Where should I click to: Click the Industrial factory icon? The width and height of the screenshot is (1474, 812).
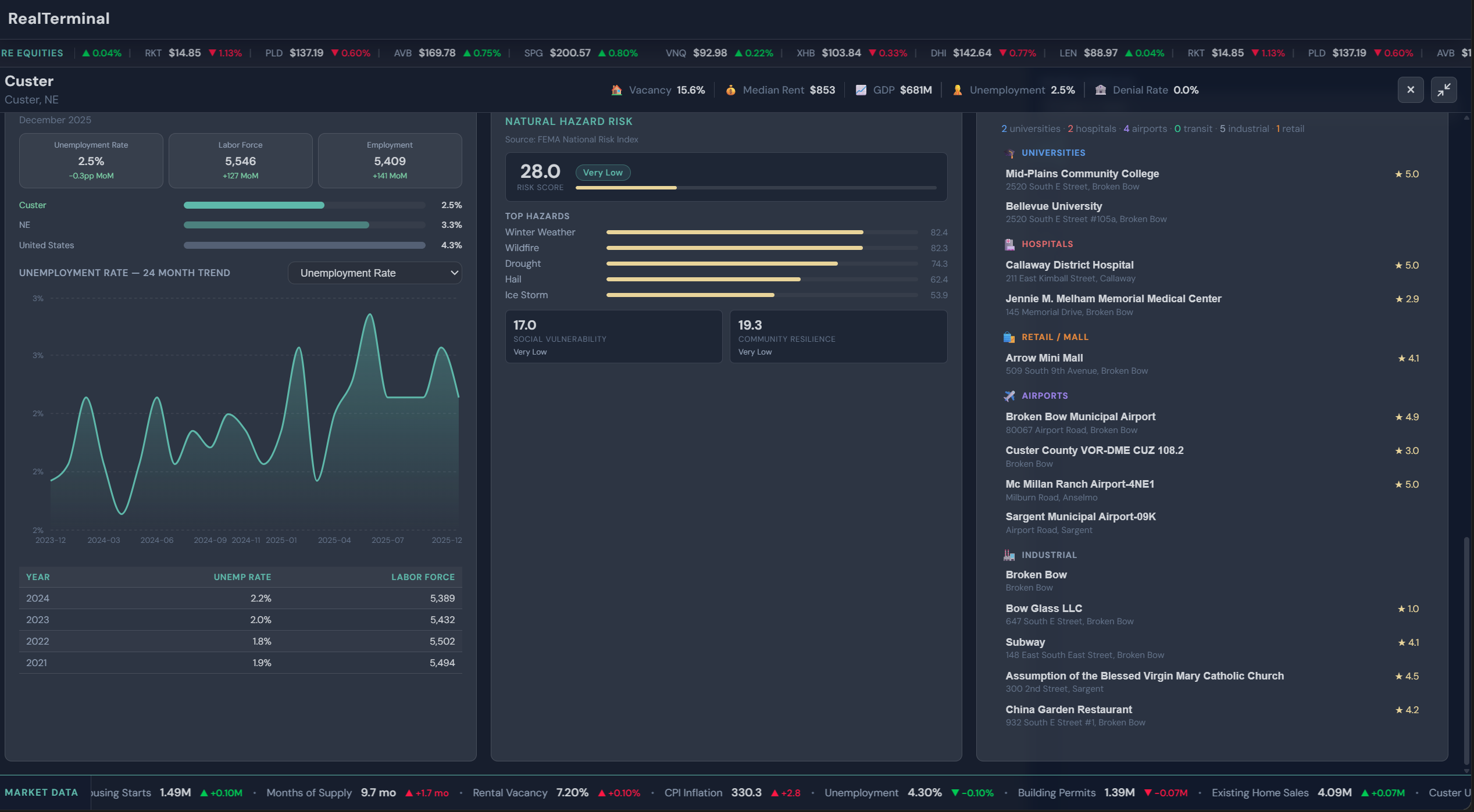1010,555
